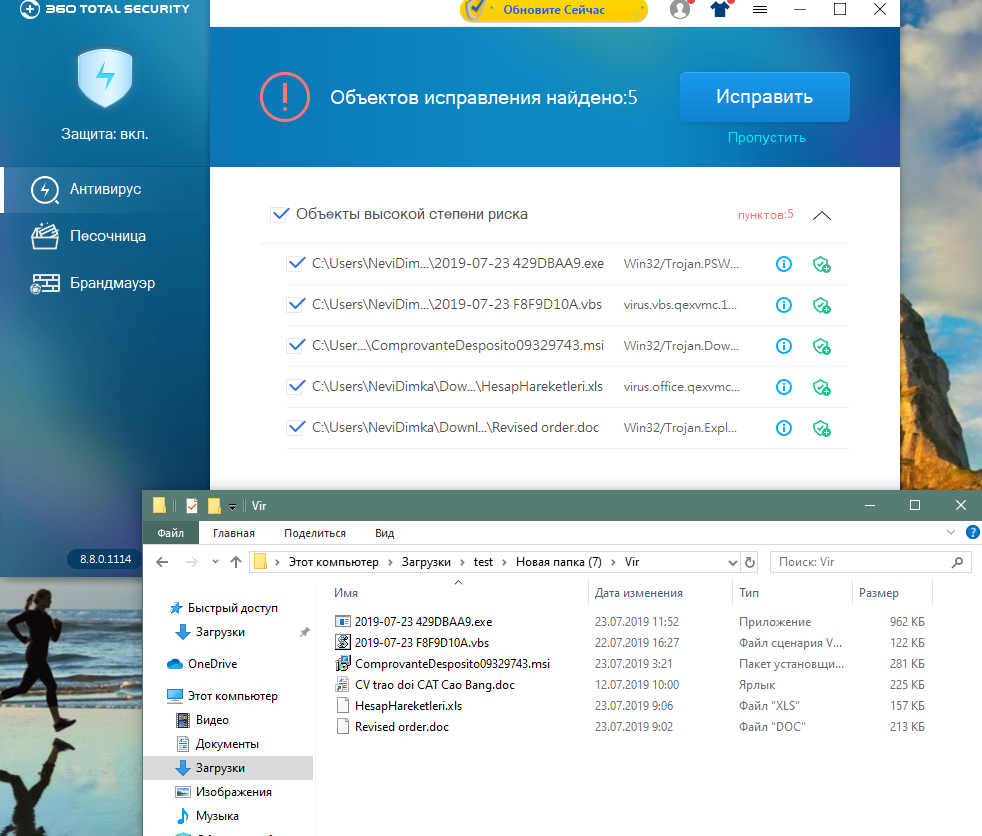Click the 360 Total Security logo

pos(104,9)
